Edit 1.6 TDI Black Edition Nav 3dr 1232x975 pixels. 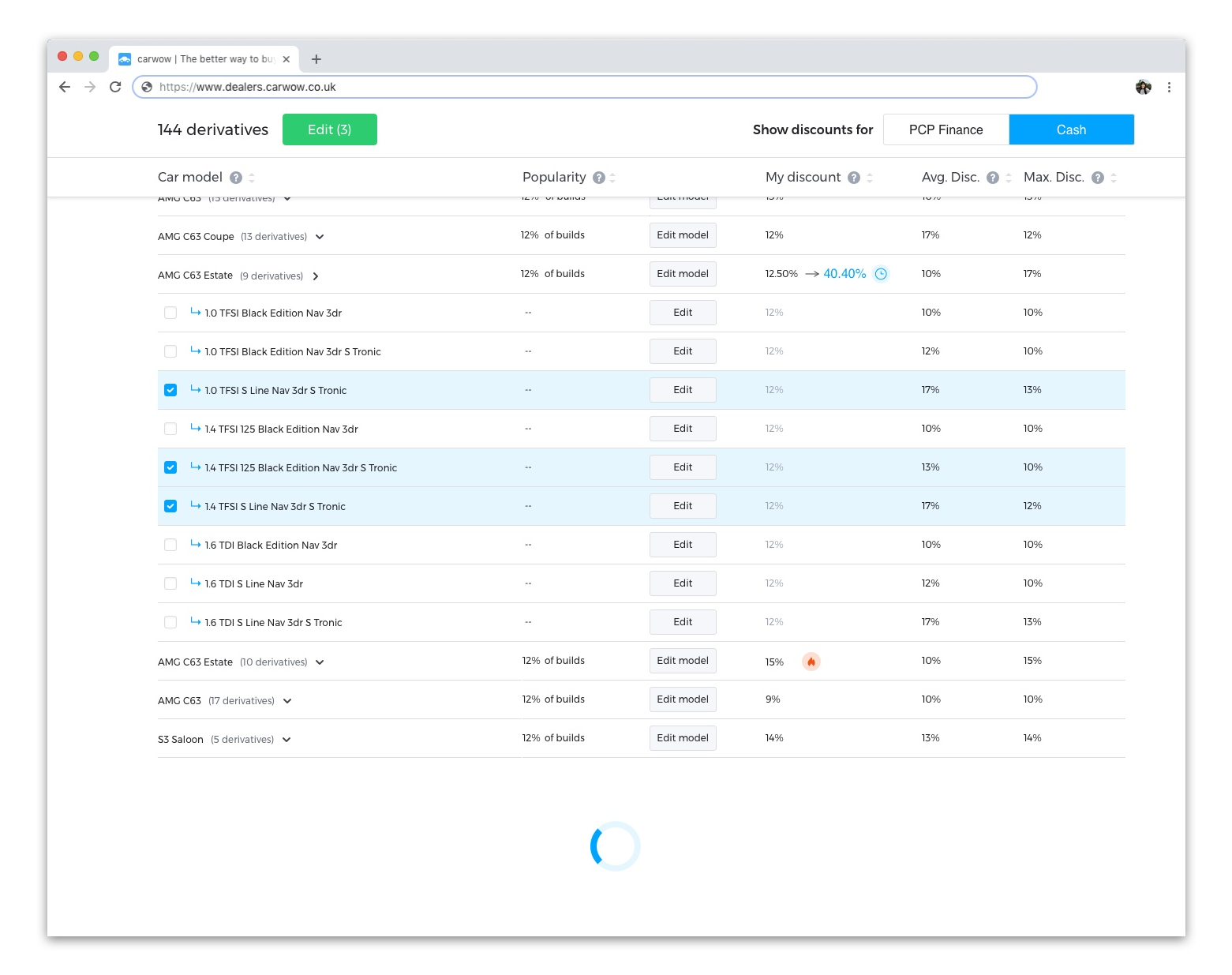click(x=683, y=545)
